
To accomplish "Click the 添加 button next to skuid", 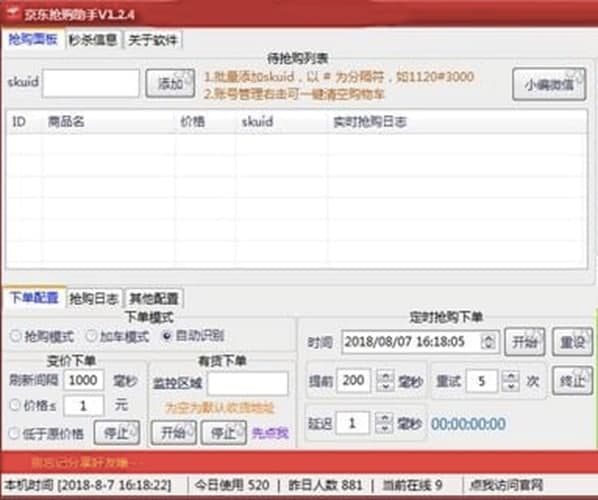I will pos(170,83).
